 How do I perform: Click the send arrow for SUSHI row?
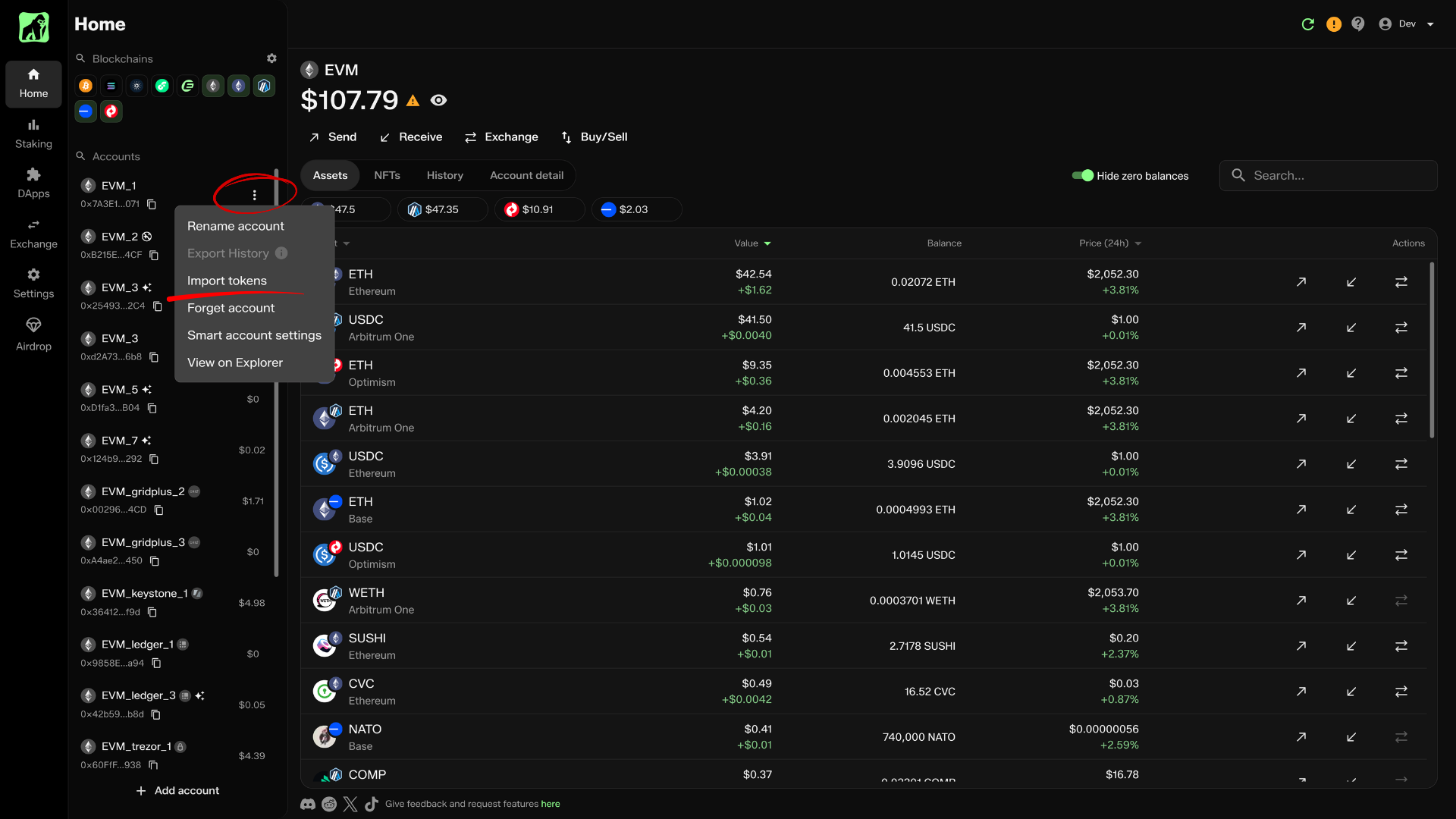coord(1301,646)
